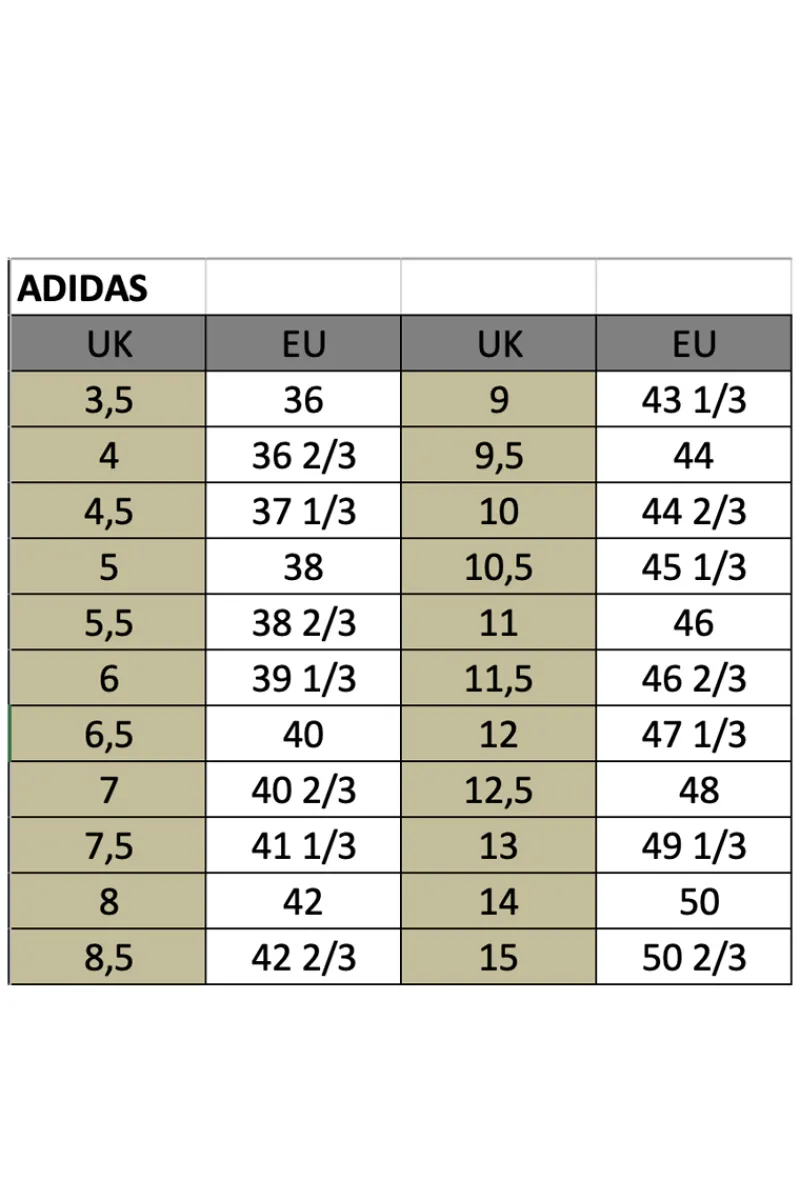Viewport: 800px width, 1200px height.
Task: Select the EU 42 2/3 cell
Action: [x=303, y=957]
